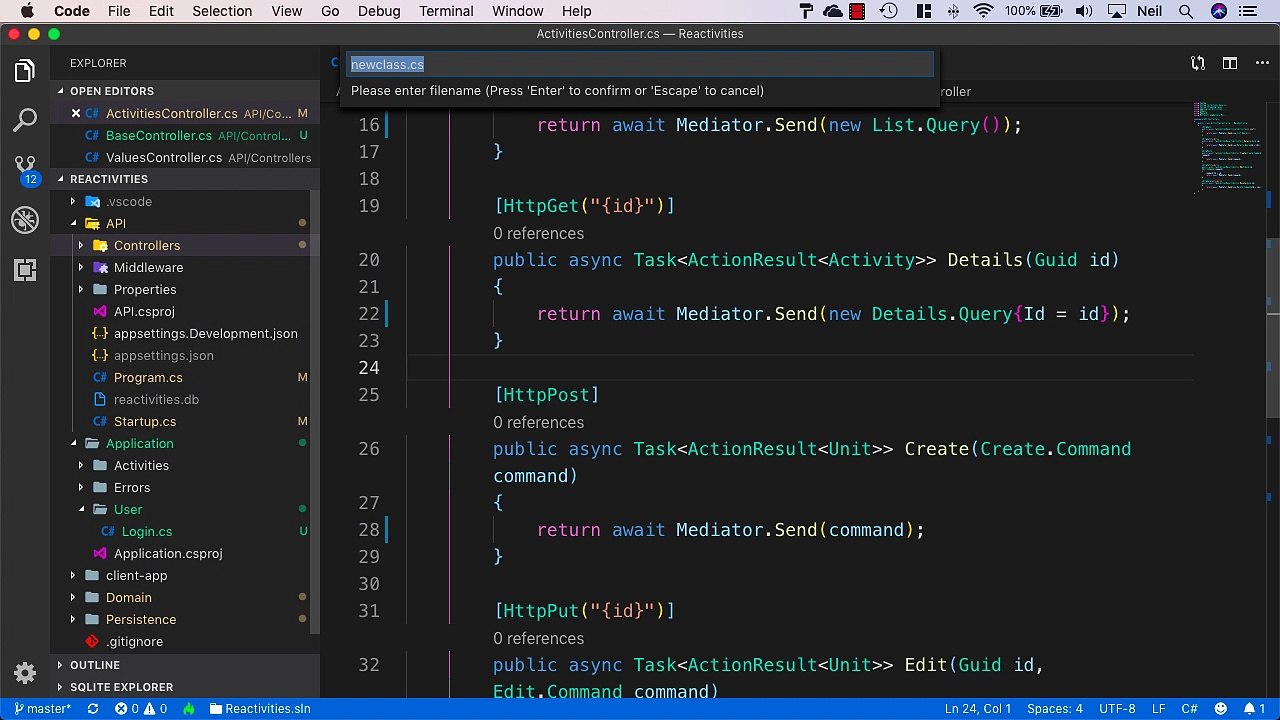The image size is (1280, 720).
Task: Open Login.cs in the file tree
Action: pos(147,531)
